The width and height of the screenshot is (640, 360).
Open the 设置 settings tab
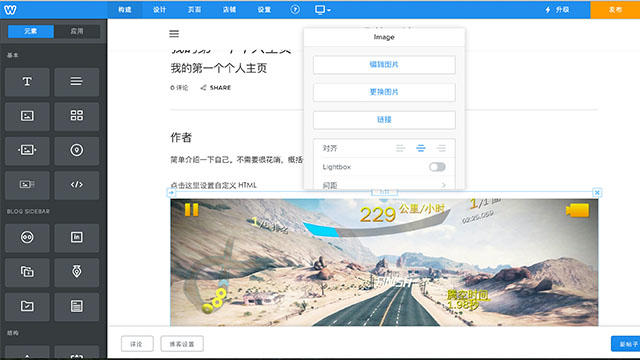pyautogui.click(x=264, y=9)
